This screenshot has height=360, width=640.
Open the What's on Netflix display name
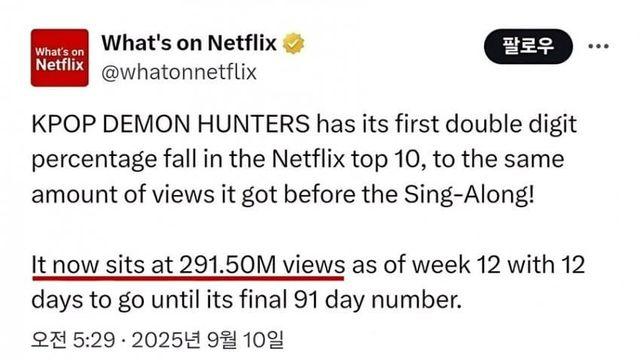[189, 43]
